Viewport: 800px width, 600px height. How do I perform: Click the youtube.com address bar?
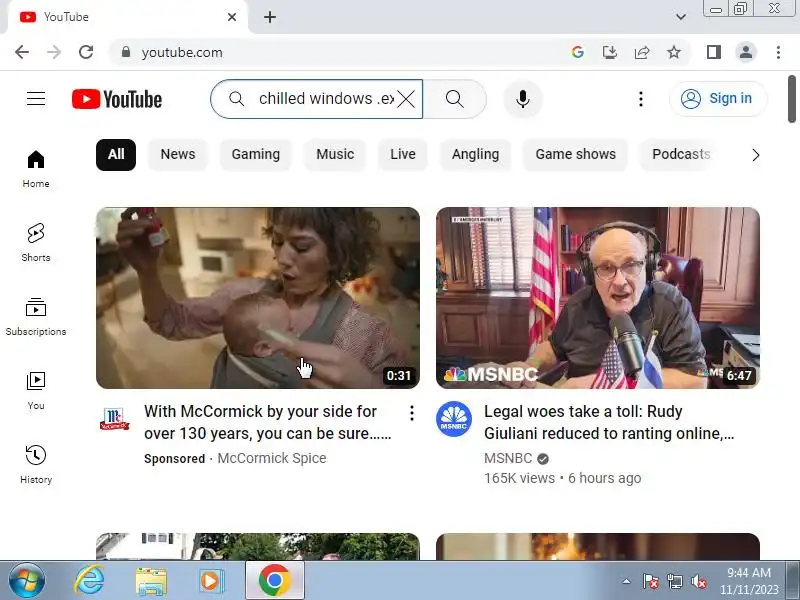click(337, 52)
